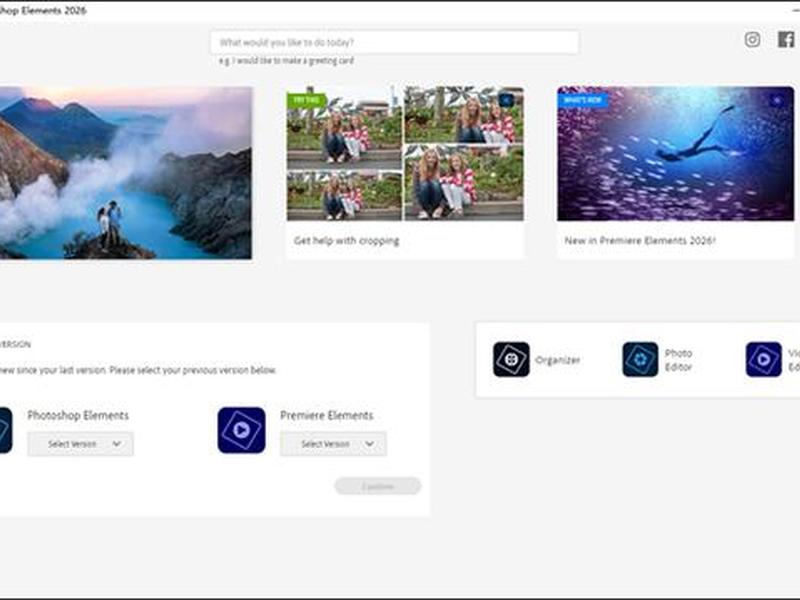Click the 'e.g. I would like to make a greeting card' hint
The width and height of the screenshot is (800, 600).
[286, 61]
